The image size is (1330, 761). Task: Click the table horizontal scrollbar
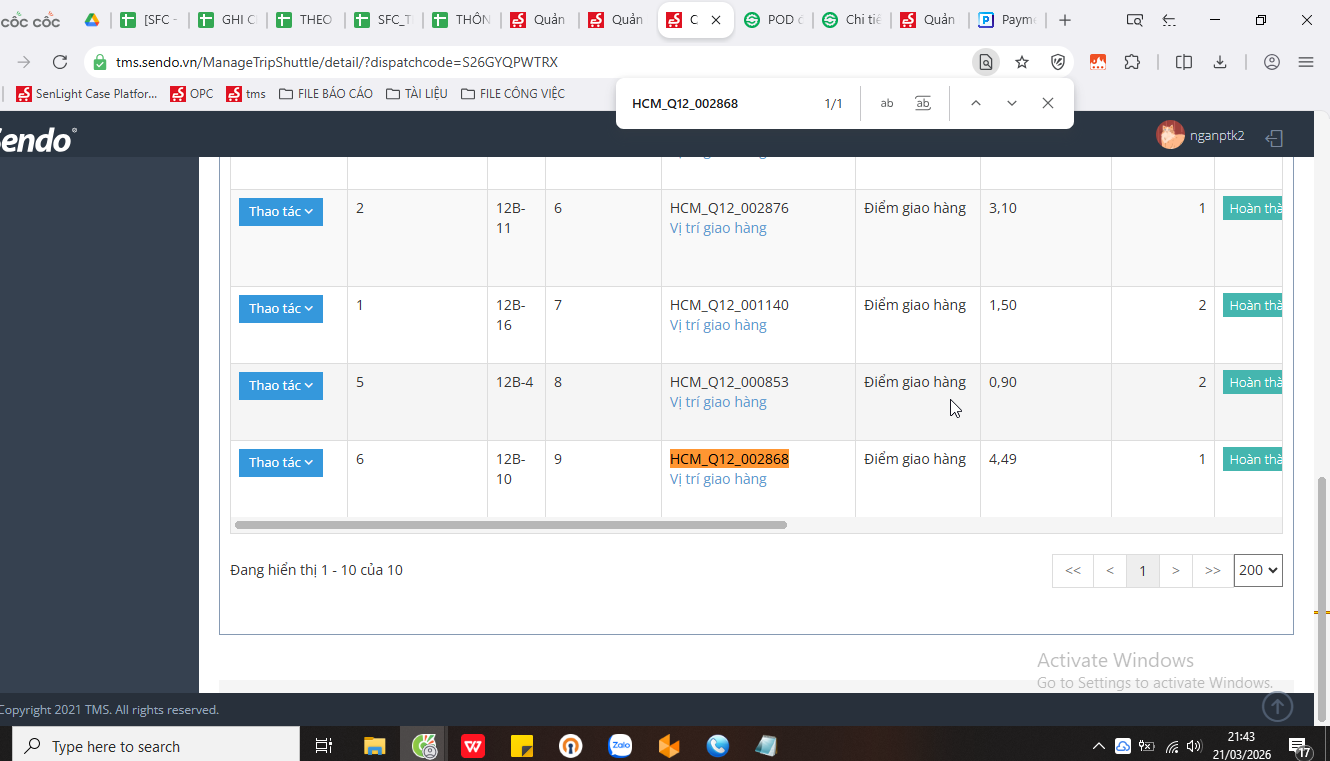[511, 525]
